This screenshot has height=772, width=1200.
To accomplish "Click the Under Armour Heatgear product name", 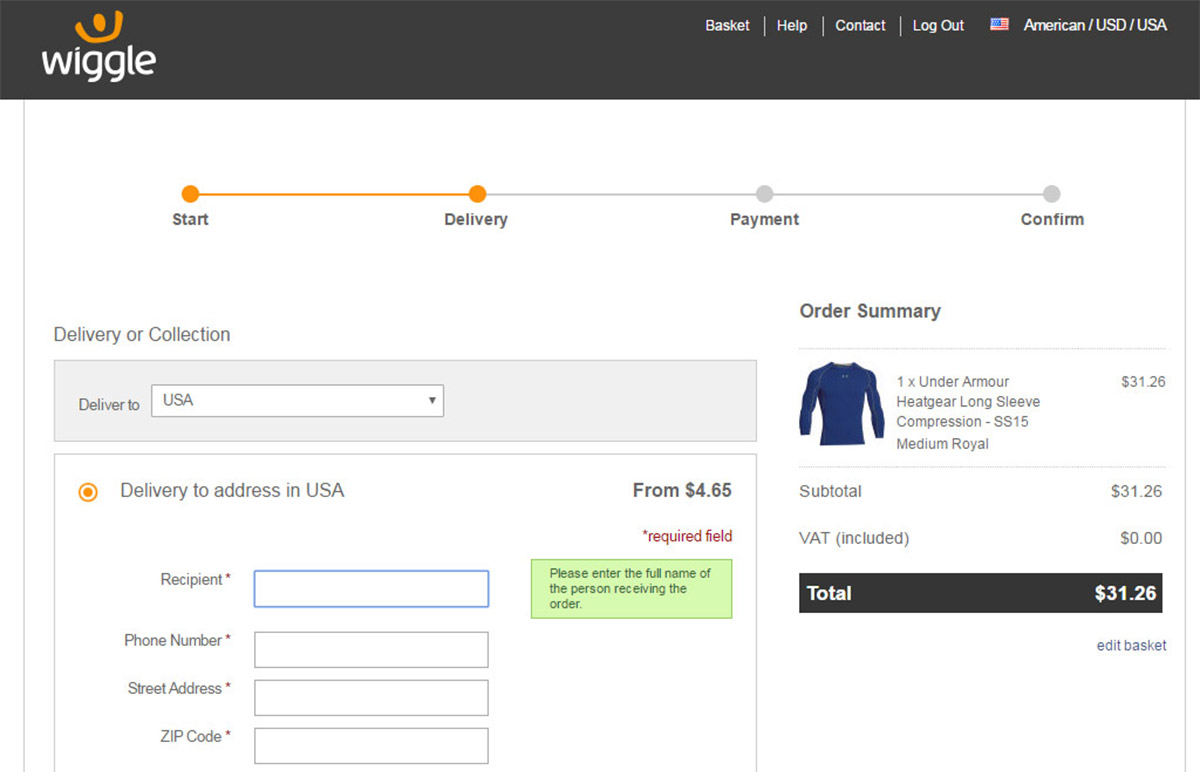I will point(967,402).
